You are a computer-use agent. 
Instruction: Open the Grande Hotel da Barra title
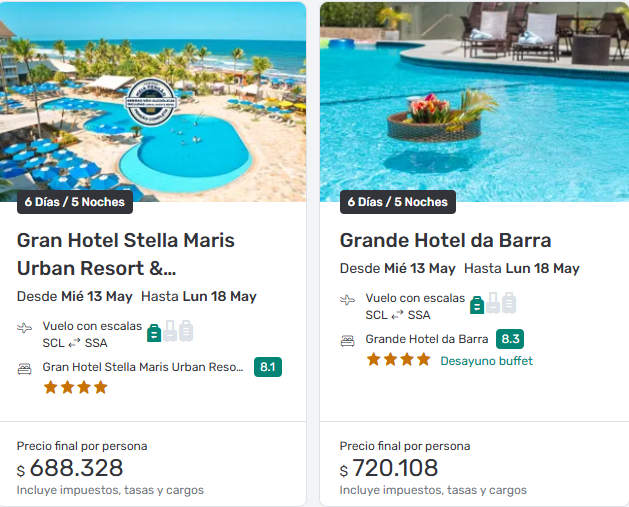[x=445, y=240]
